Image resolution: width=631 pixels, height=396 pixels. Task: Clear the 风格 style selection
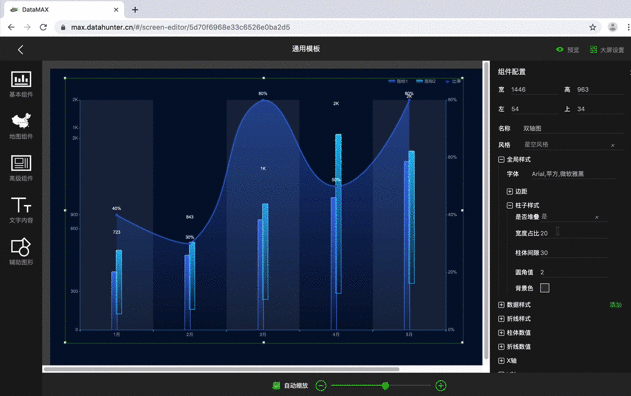click(612, 145)
